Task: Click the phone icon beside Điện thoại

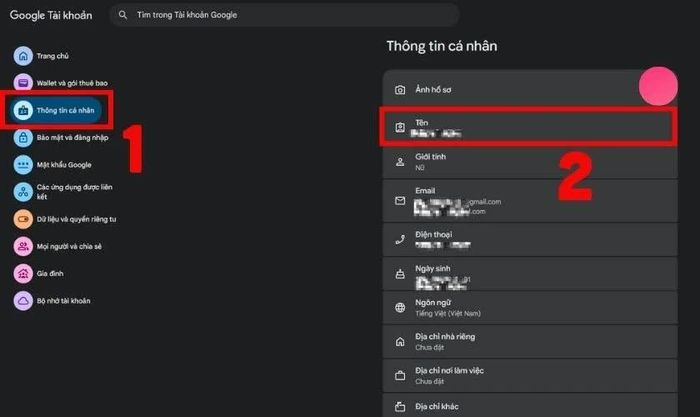Action: coord(400,240)
